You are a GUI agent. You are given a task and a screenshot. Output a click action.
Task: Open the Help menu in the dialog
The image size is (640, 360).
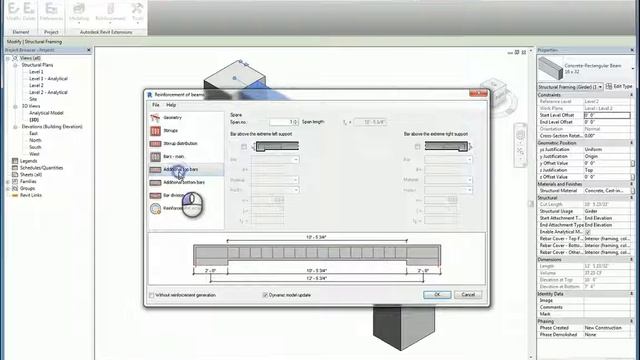(x=171, y=105)
